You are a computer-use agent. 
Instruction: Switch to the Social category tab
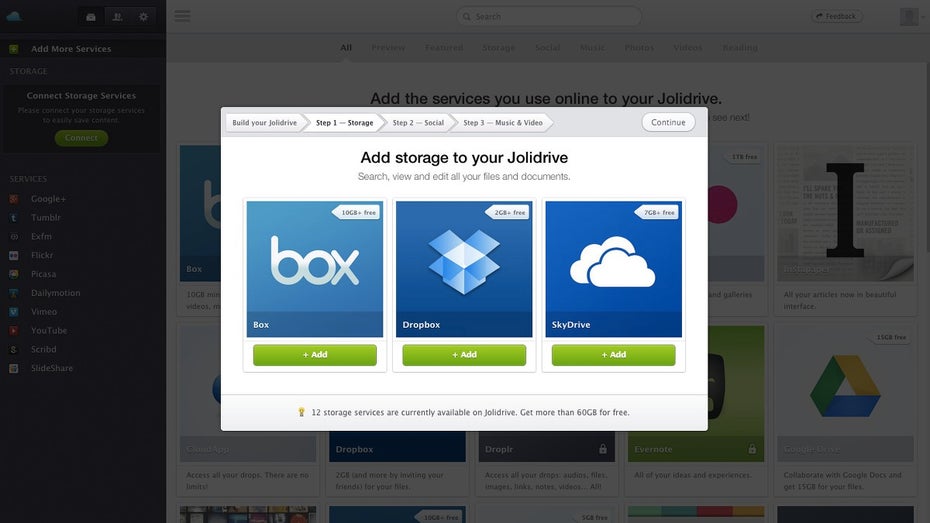coord(547,47)
